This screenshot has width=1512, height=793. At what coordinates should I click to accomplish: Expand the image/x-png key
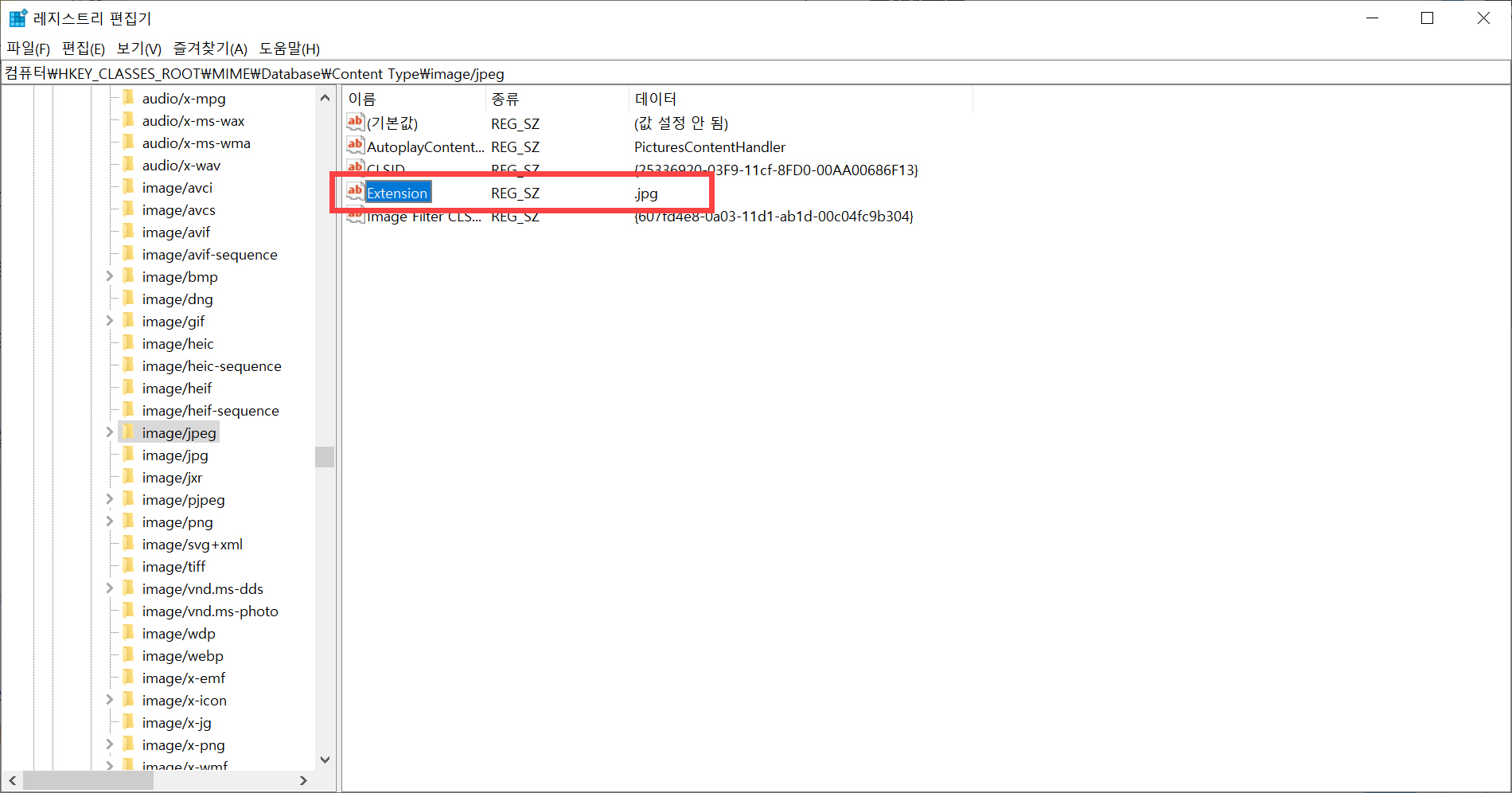(x=110, y=744)
